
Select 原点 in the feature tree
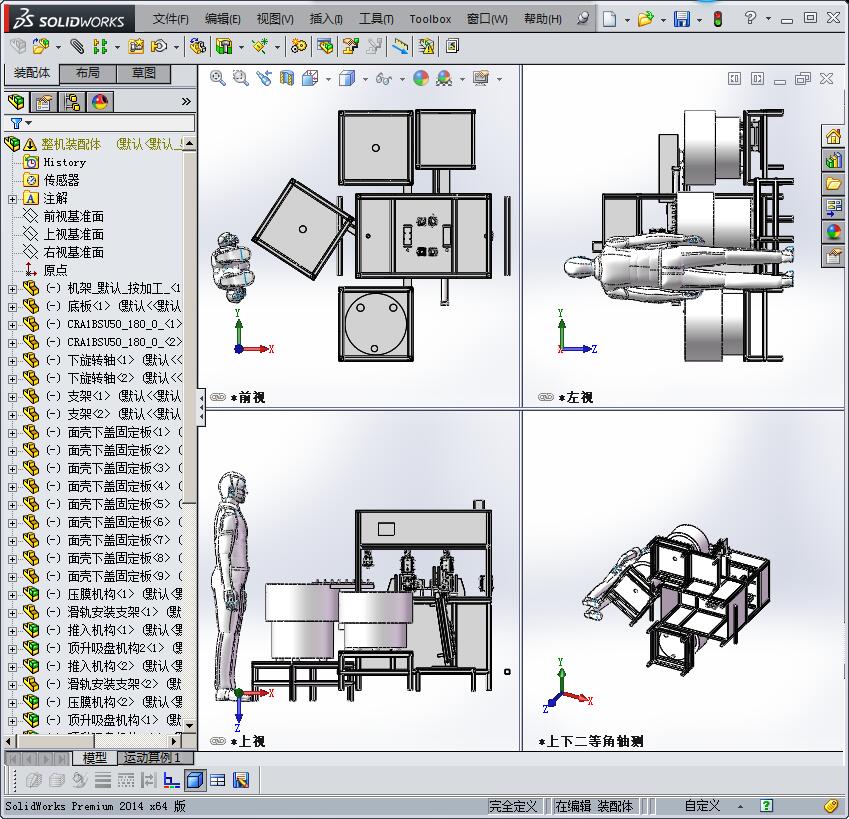(56, 270)
